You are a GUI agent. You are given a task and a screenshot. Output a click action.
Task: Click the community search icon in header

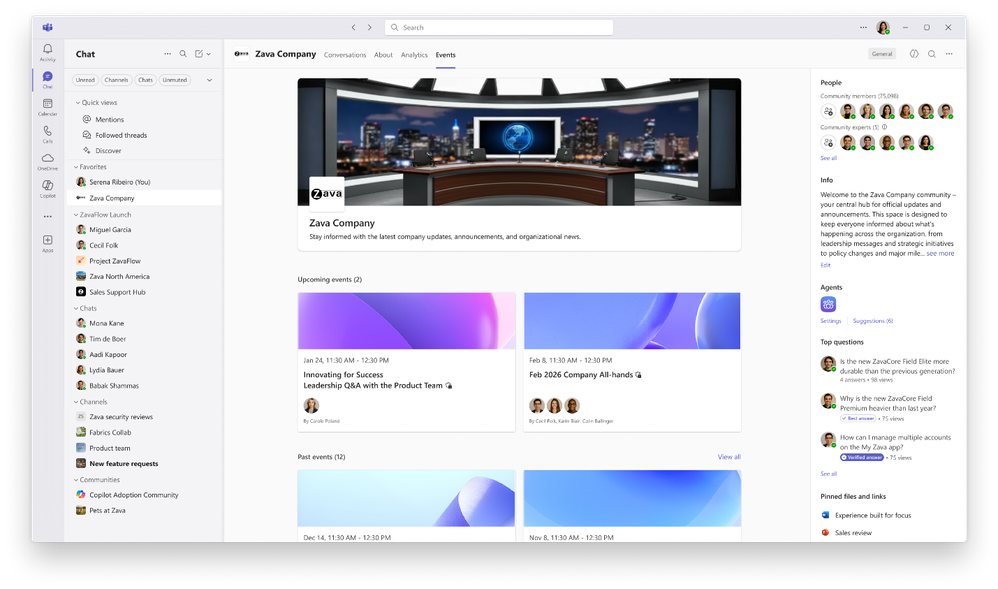point(932,54)
